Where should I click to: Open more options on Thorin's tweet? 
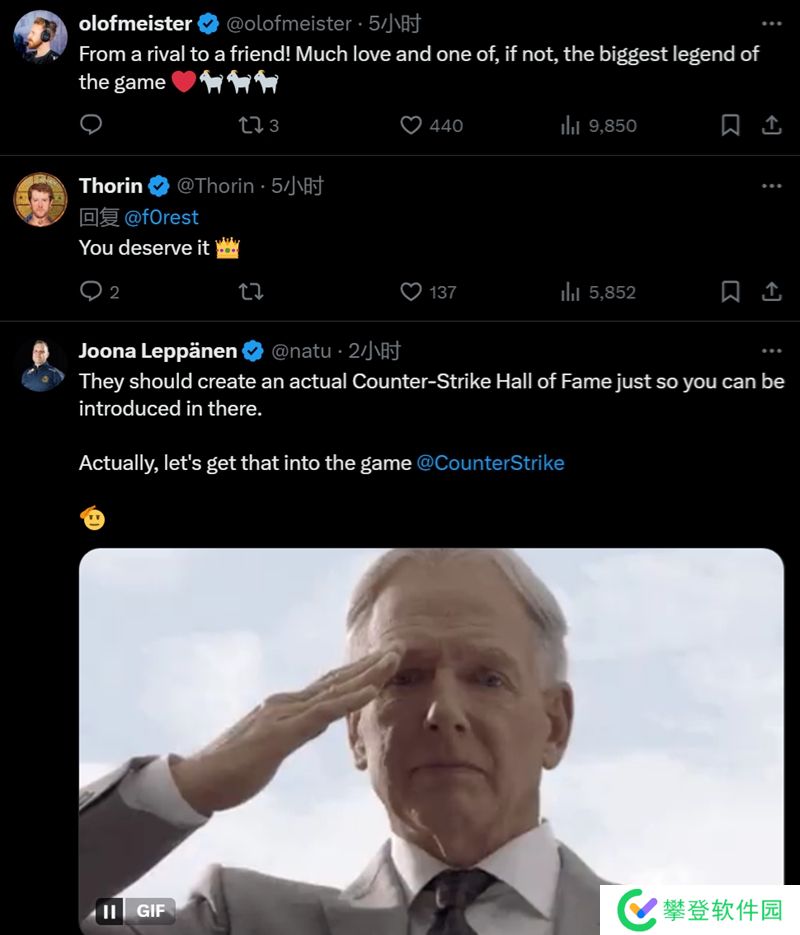coord(771,186)
